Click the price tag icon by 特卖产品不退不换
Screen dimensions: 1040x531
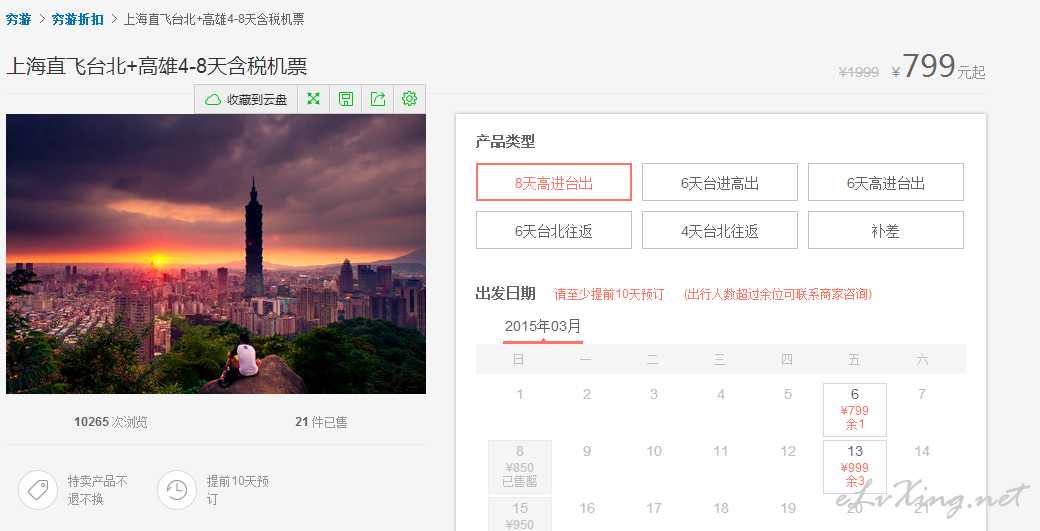(38, 491)
